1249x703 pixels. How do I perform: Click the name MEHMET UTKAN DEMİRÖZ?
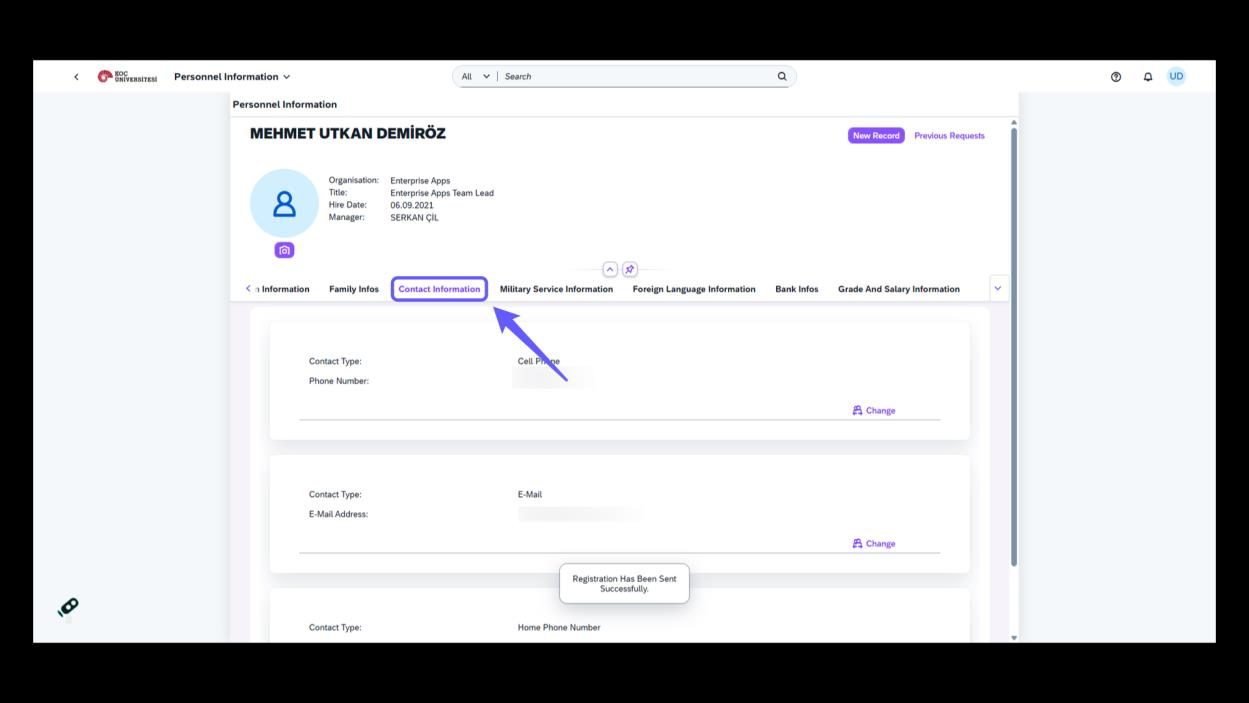click(x=348, y=134)
